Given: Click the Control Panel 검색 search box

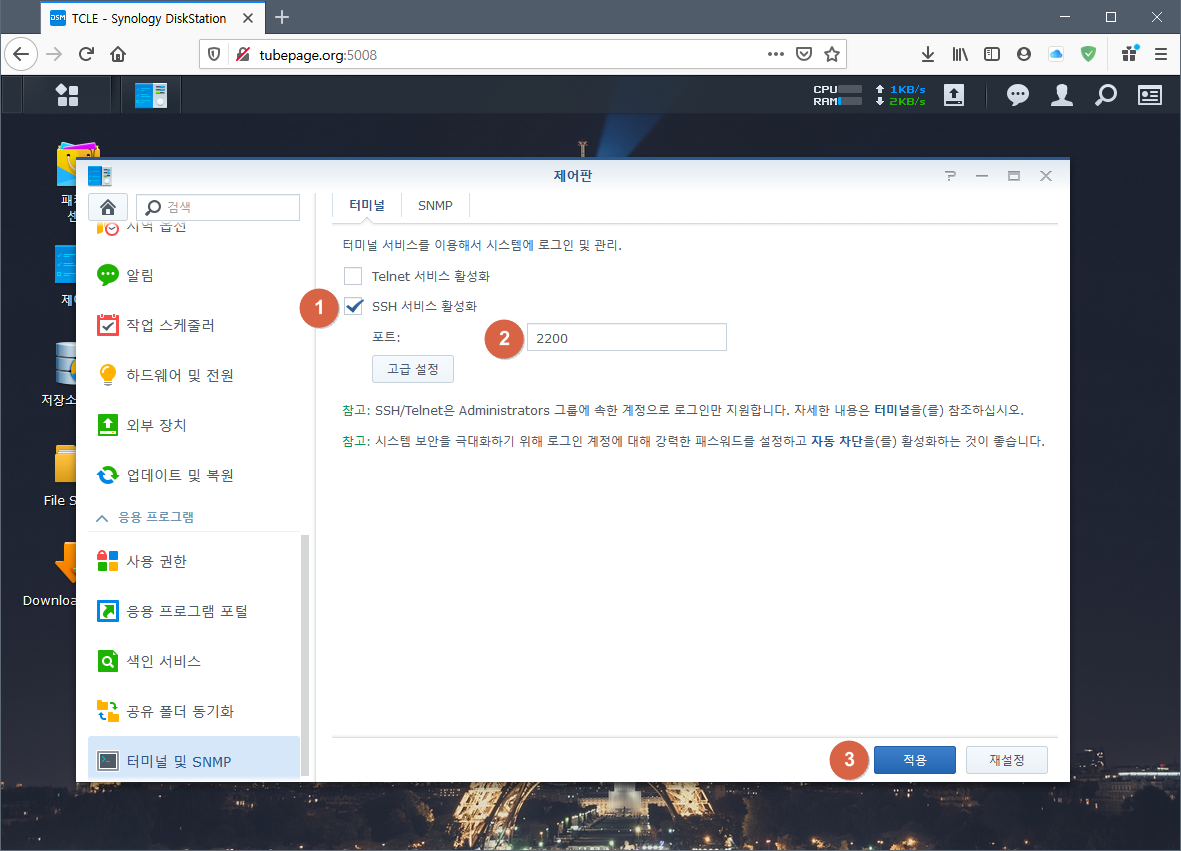Looking at the screenshot, I should click(218, 207).
